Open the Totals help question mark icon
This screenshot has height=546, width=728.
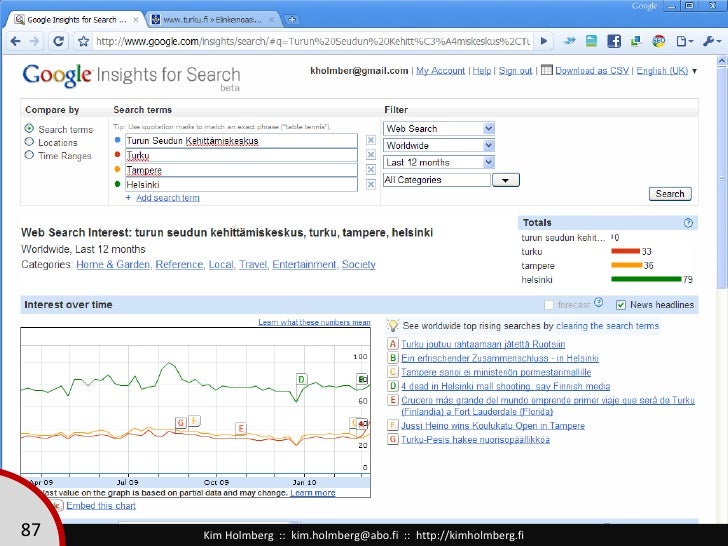click(x=688, y=223)
